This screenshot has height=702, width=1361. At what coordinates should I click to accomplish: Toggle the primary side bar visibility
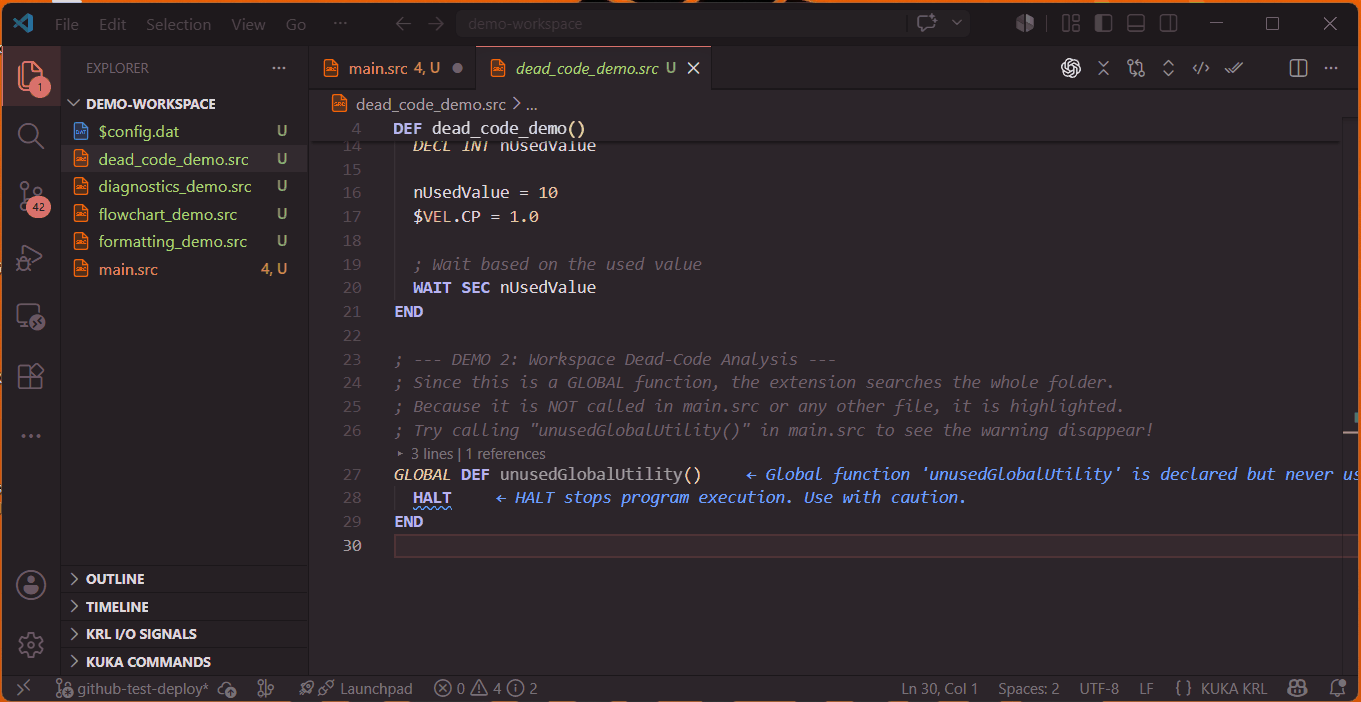pos(1103,23)
